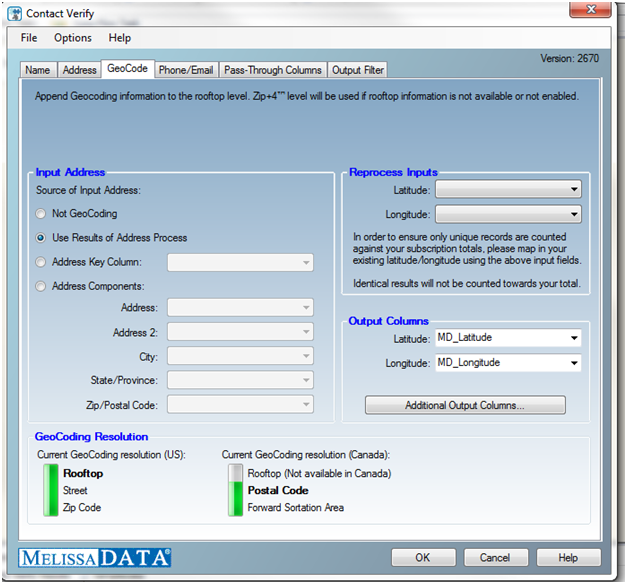The image size is (627, 584).
Task: Open the Options menu
Action: [73, 38]
